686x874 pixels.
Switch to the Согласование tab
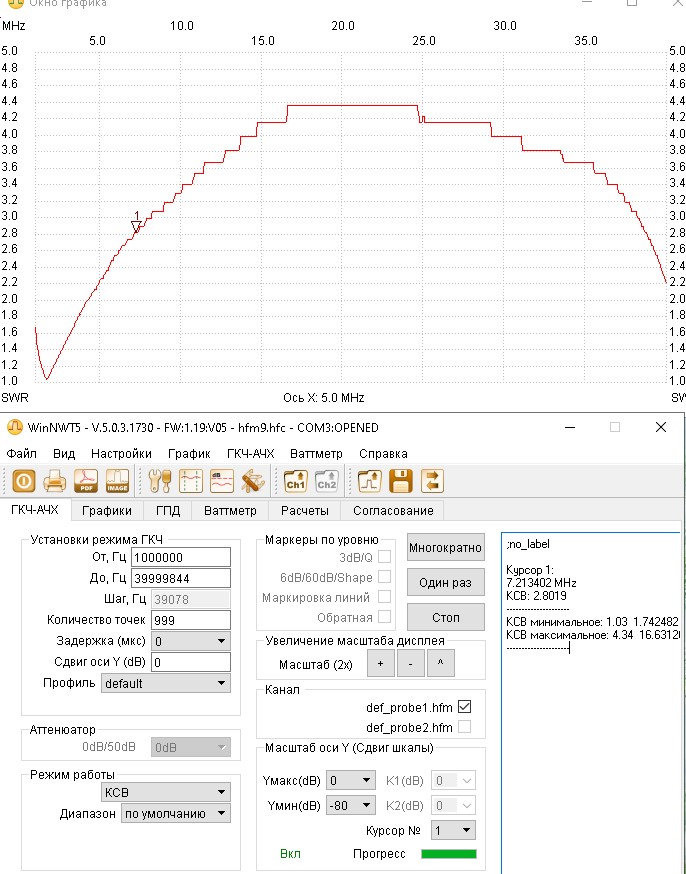click(393, 511)
